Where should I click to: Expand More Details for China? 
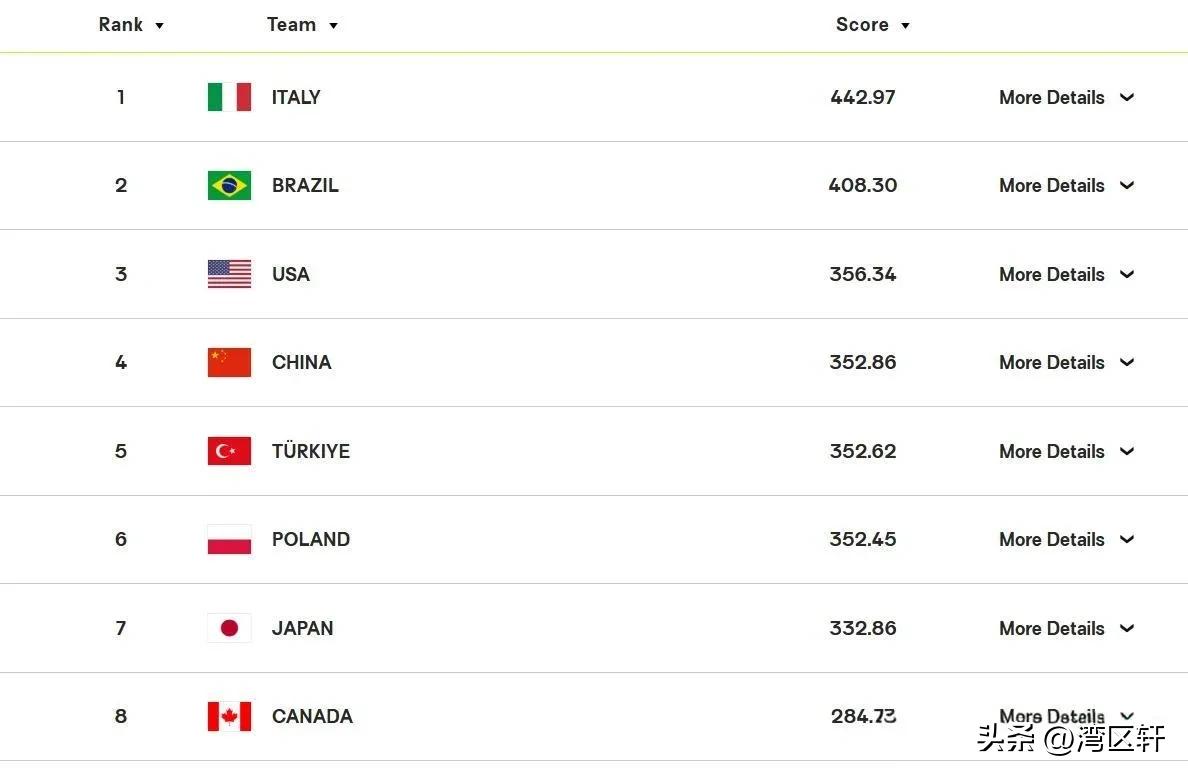[1066, 363]
